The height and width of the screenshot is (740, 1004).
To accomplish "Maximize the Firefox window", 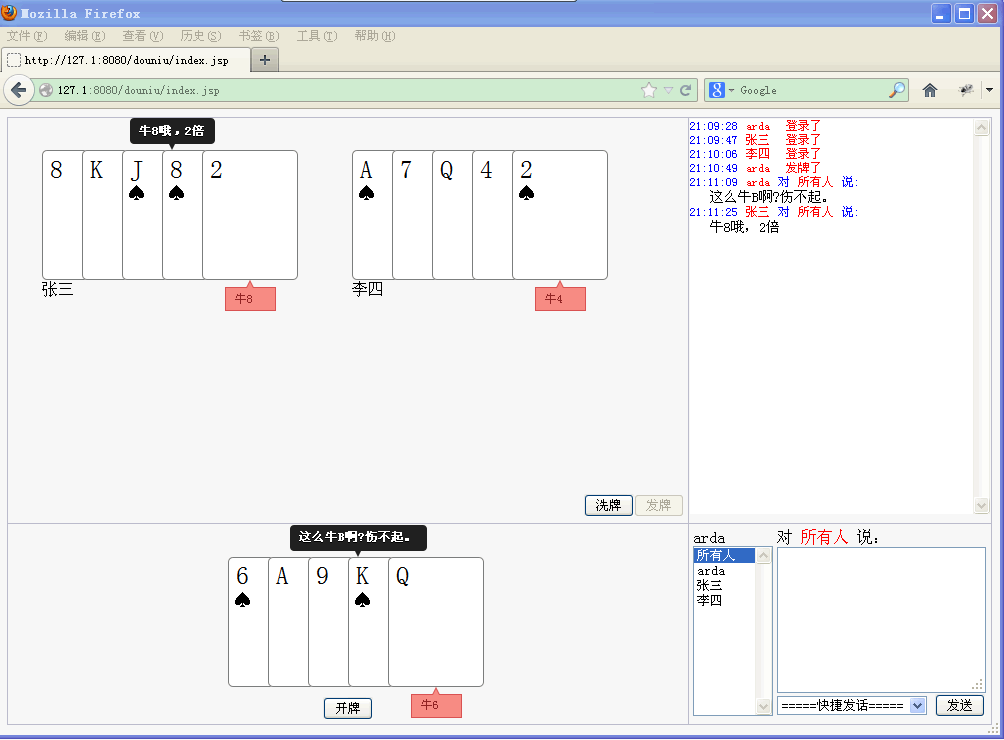I will 964,13.
